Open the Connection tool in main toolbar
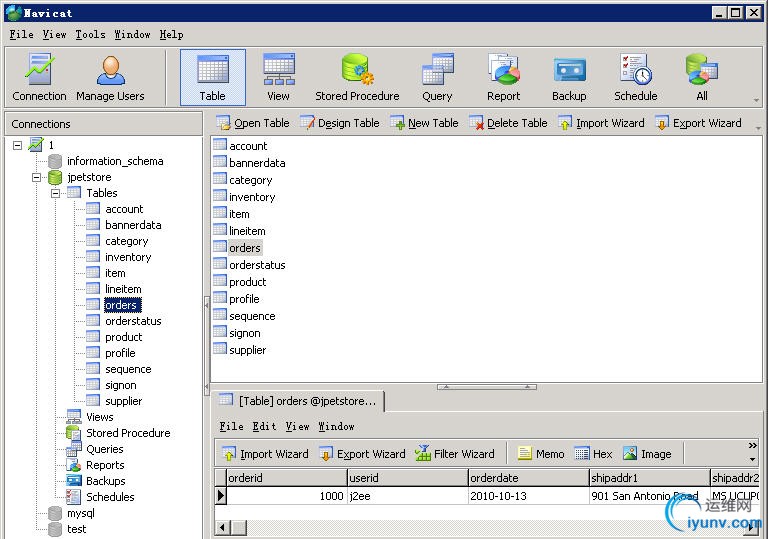This screenshot has height=539, width=768. coord(39,77)
